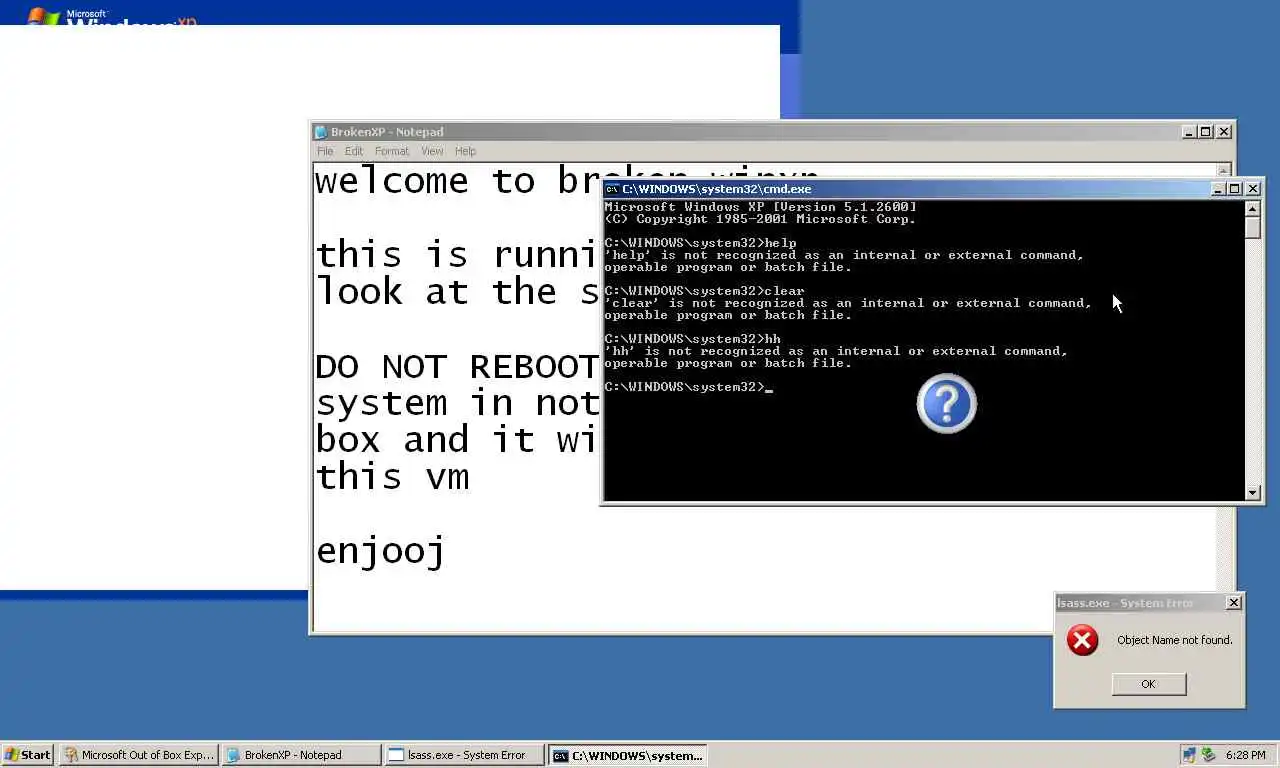
Task: Open the Windows Start menu
Action: coord(28,755)
